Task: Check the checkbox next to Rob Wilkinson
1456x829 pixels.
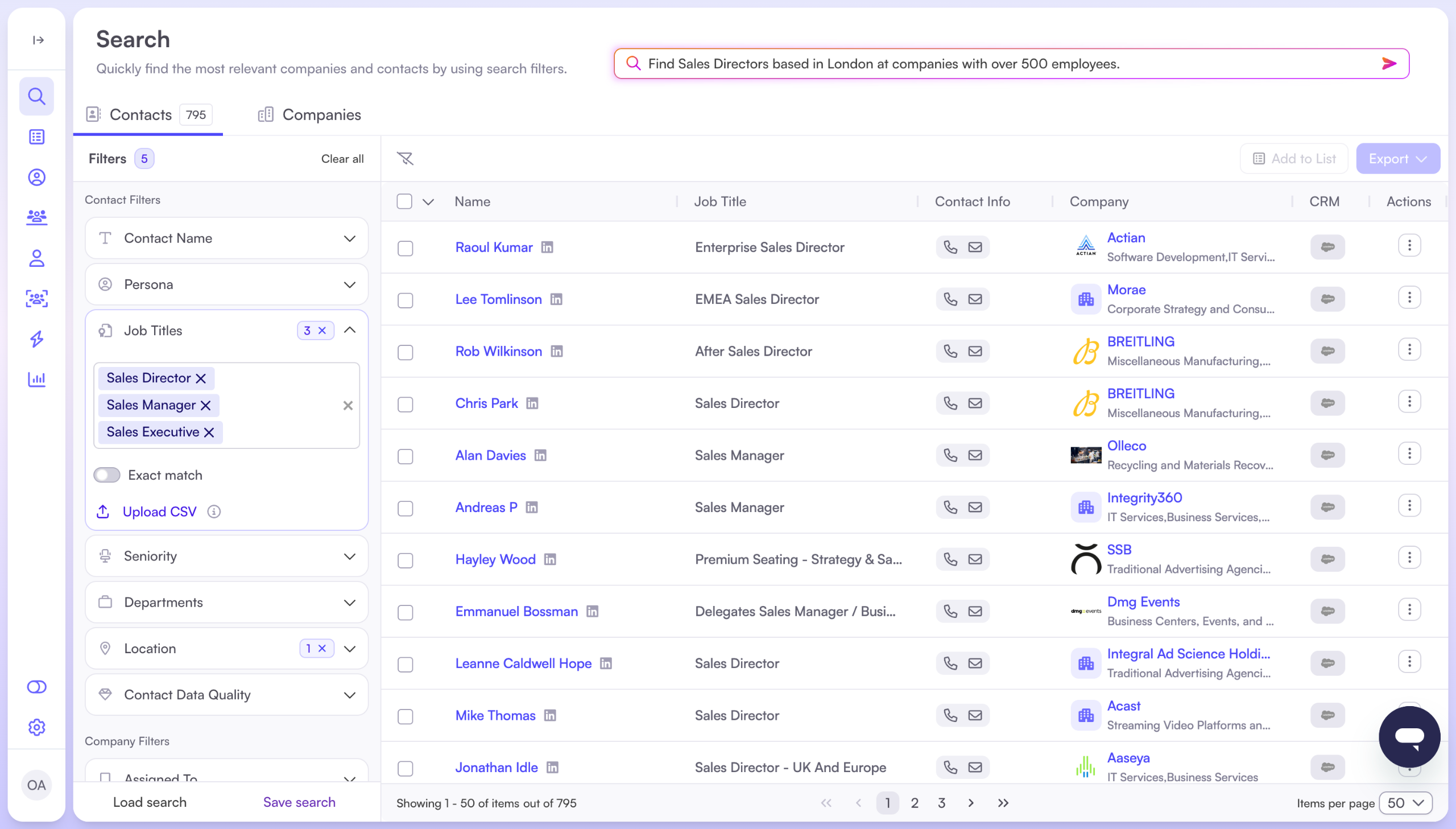Action: click(x=405, y=352)
